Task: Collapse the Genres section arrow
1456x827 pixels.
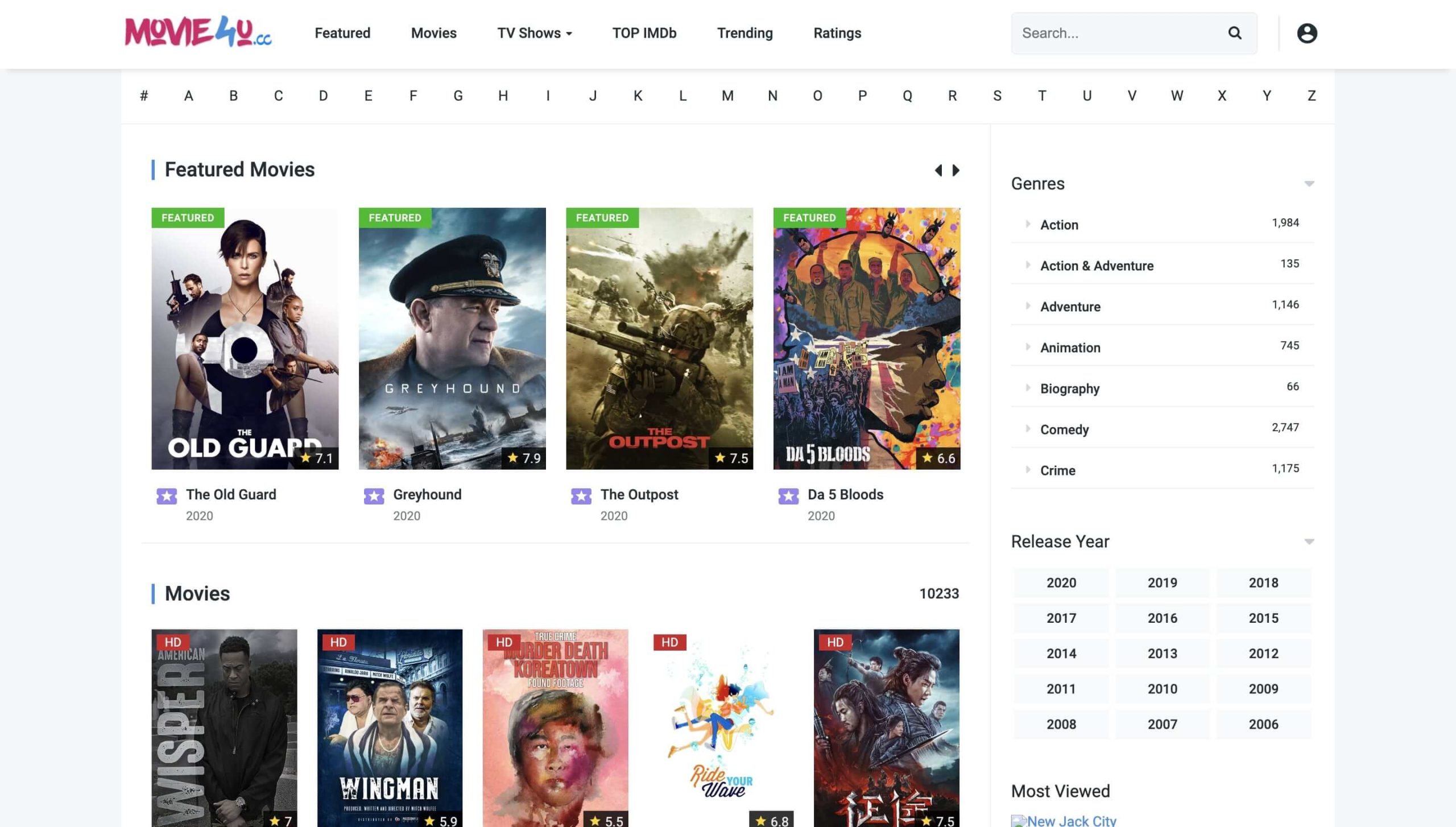Action: point(1309,184)
